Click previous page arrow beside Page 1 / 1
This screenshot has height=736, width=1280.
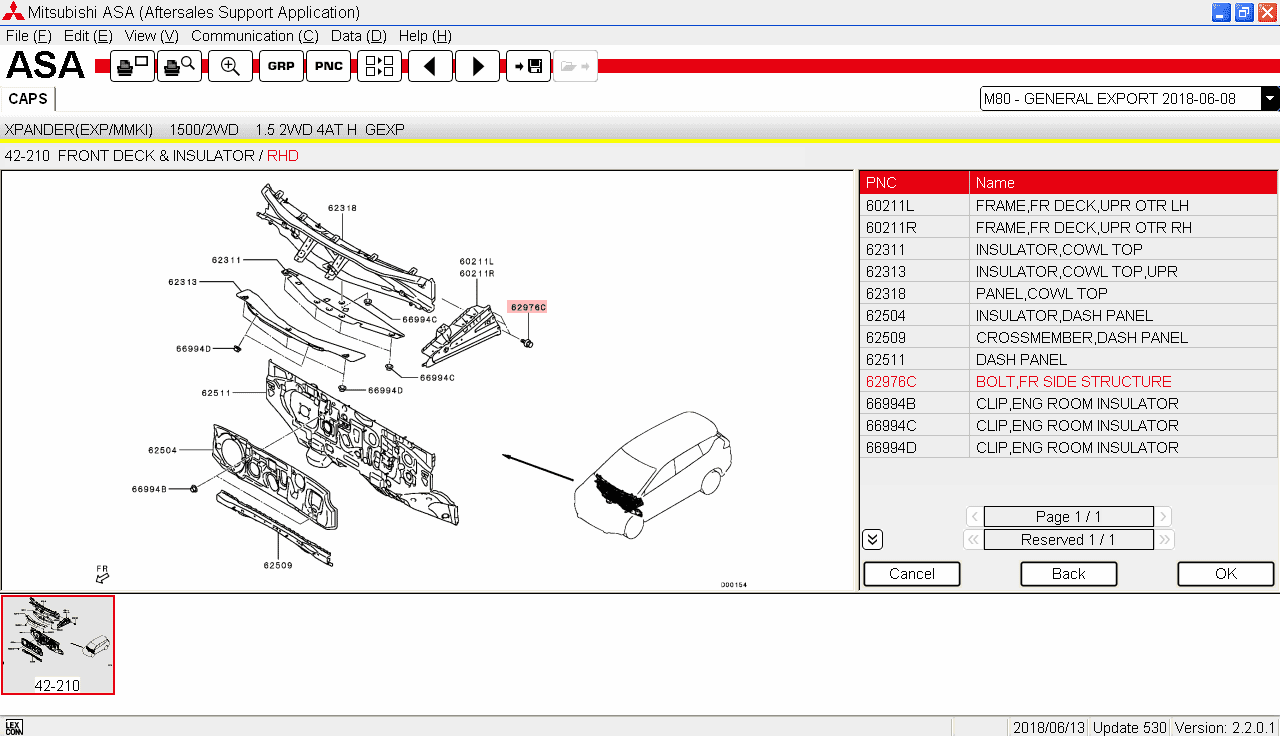pos(974,517)
